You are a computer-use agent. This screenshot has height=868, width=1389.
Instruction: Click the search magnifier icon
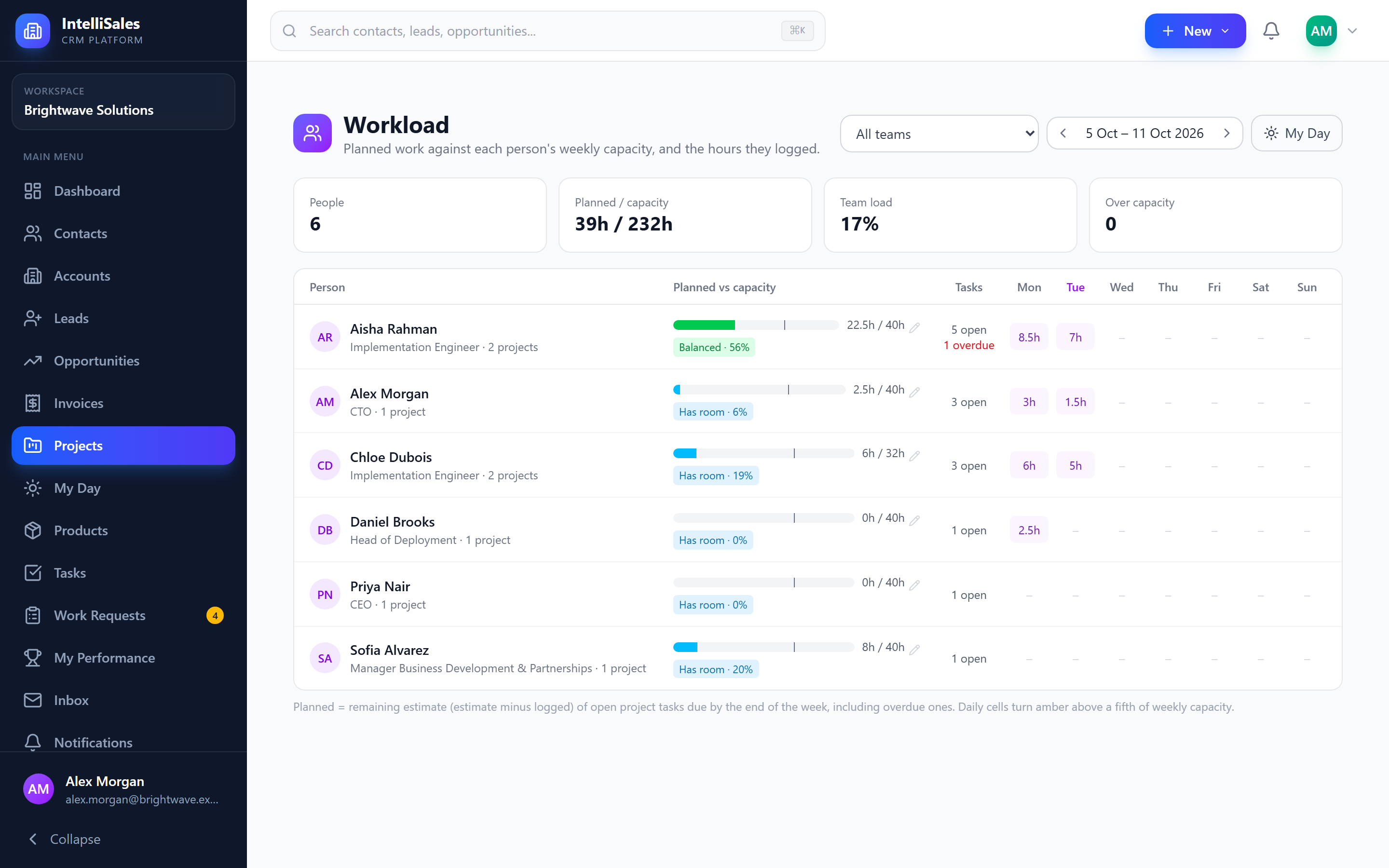289,31
